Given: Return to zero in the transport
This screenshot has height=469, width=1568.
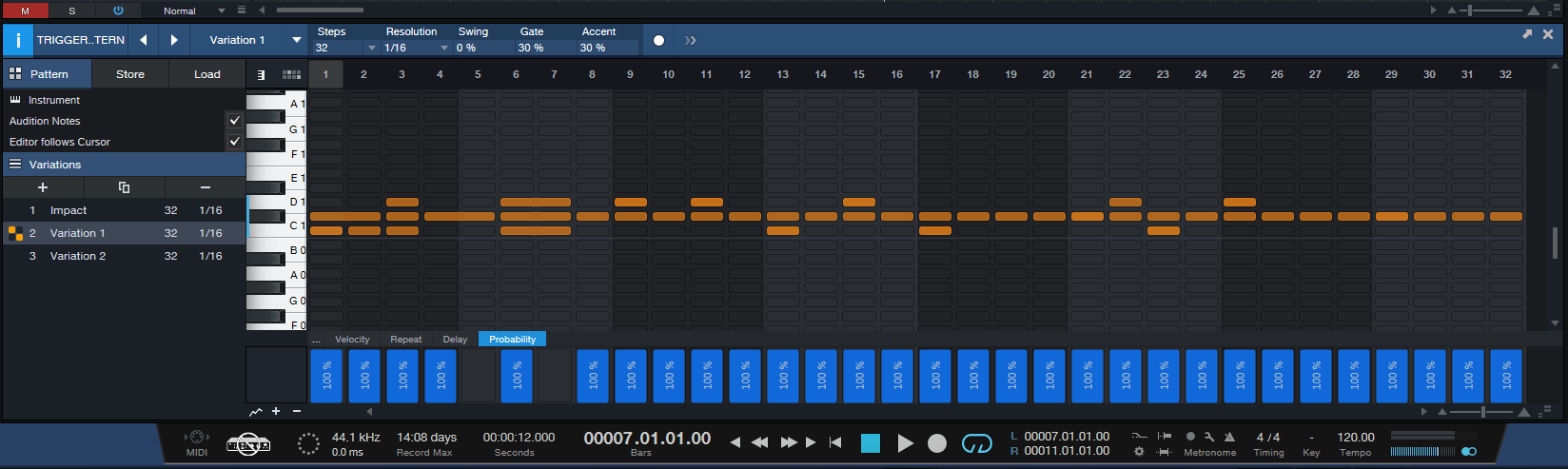Looking at the screenshot, I should point(835,442).
